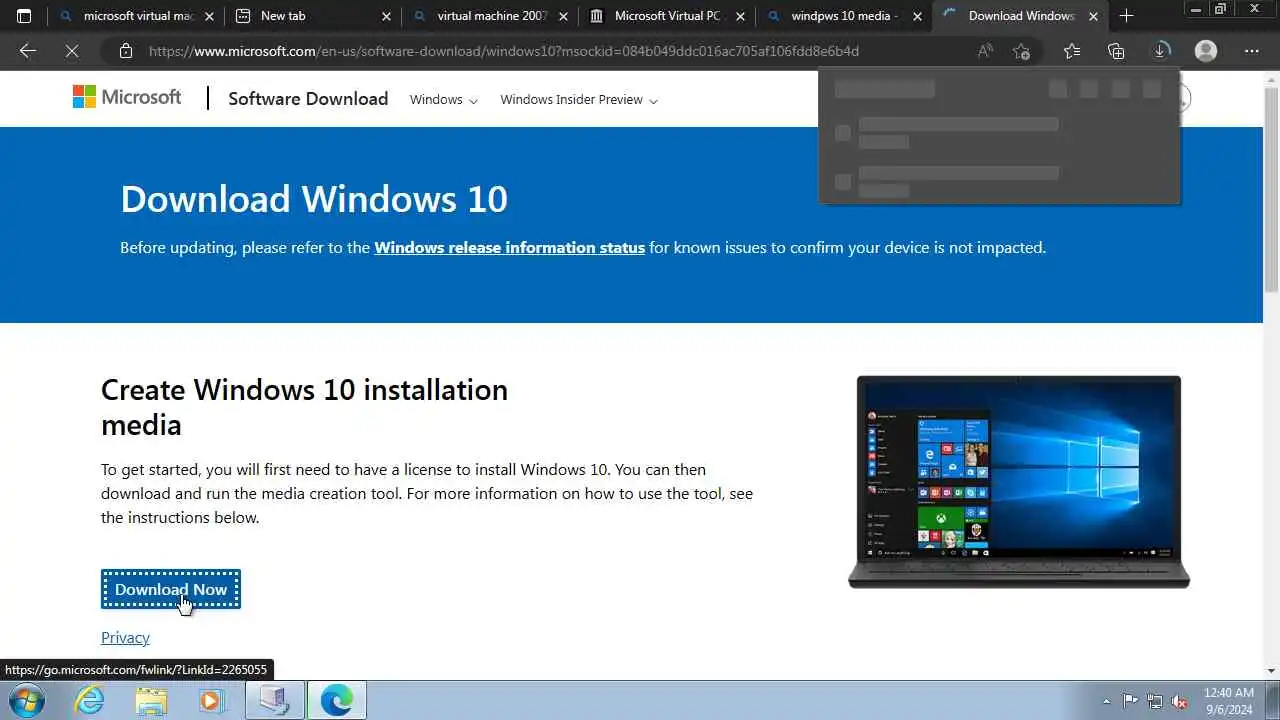Select the Microsoft Edge taskbar icon
Viewport: 1280px width, 720px height.
[x=336, y=700]
